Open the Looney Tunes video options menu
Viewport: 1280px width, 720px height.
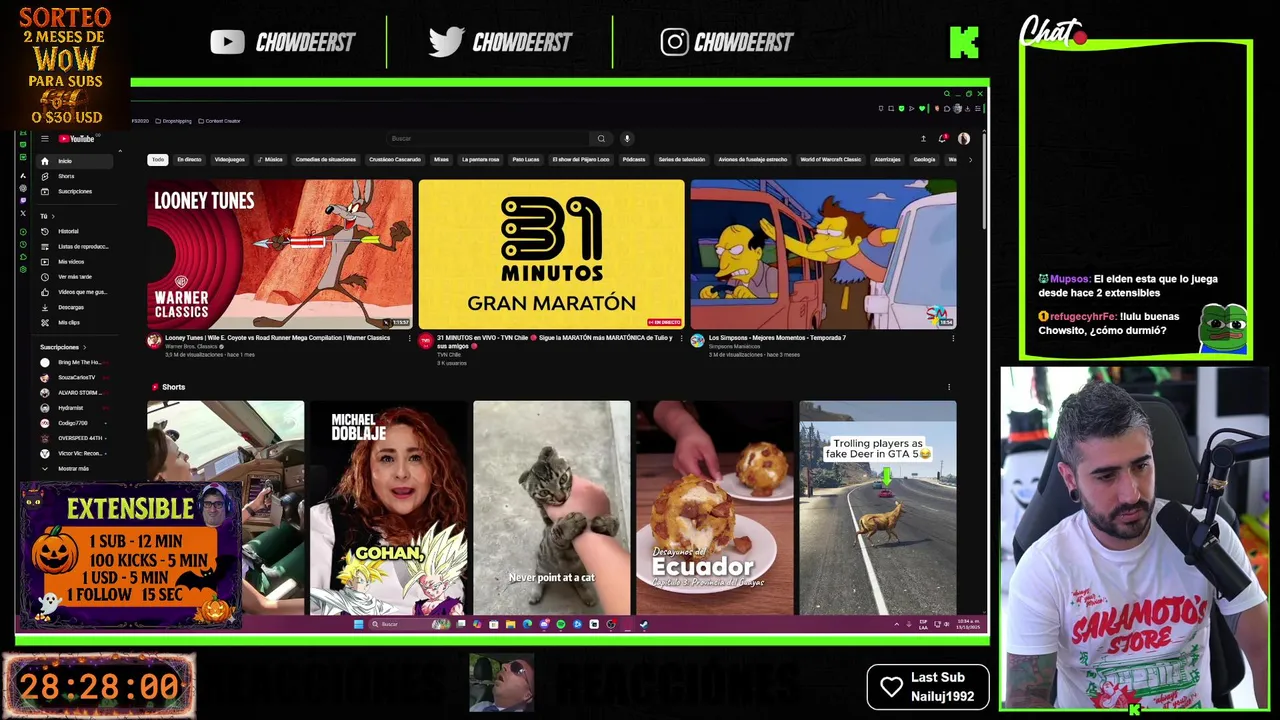point(409,338)
